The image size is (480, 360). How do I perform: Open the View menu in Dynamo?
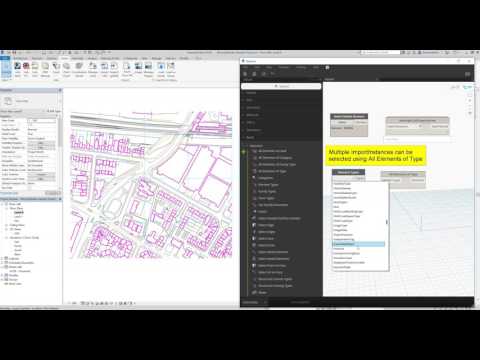(269, 67)
